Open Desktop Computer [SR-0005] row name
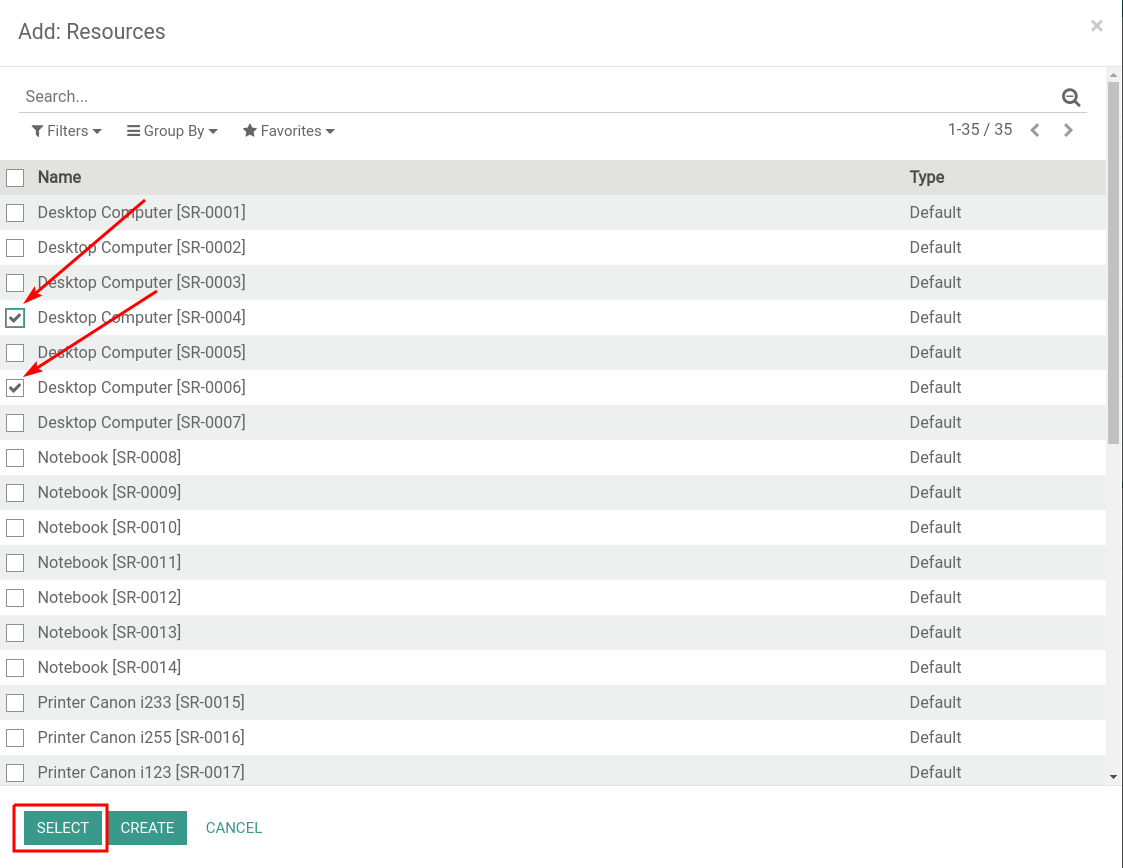 point(141,353)
